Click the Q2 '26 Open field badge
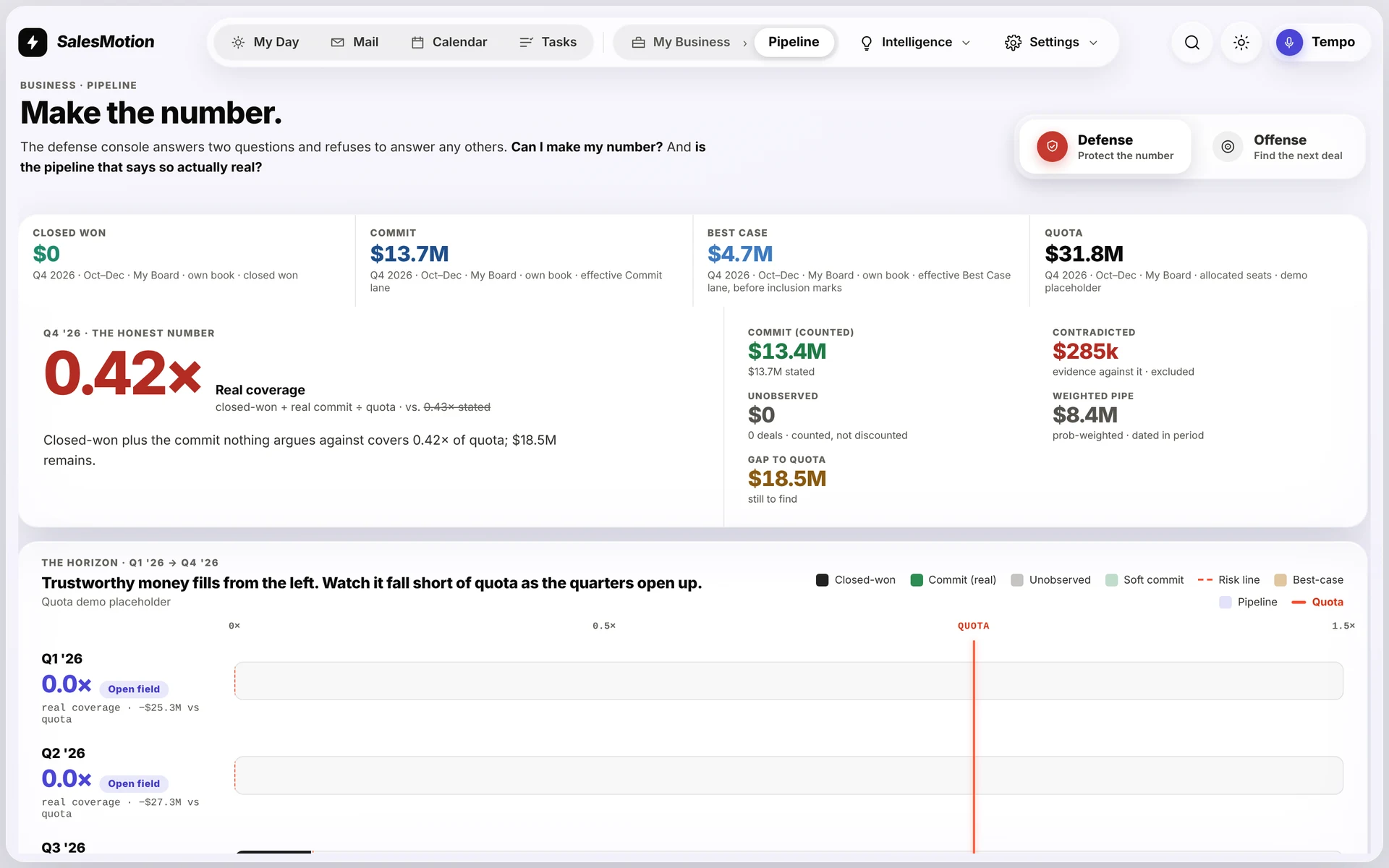 [134, 784]
